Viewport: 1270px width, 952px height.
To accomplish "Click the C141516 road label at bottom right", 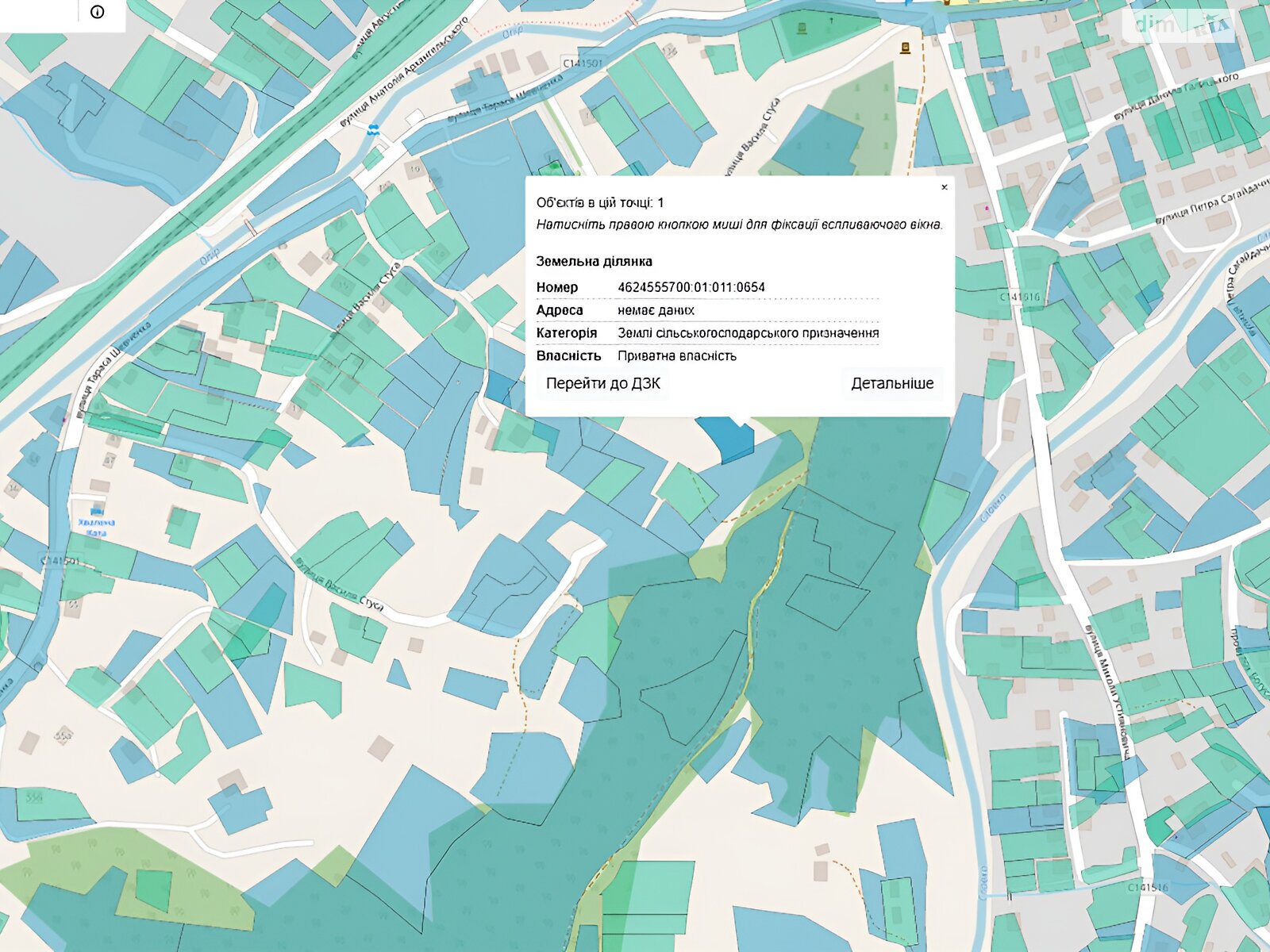I will 1148,887.
